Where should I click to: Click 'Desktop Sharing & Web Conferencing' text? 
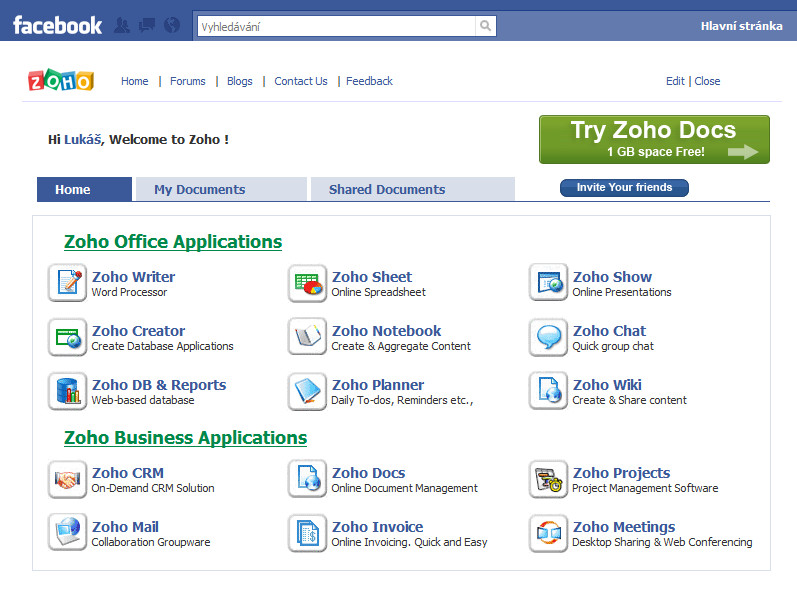(662, 542)
